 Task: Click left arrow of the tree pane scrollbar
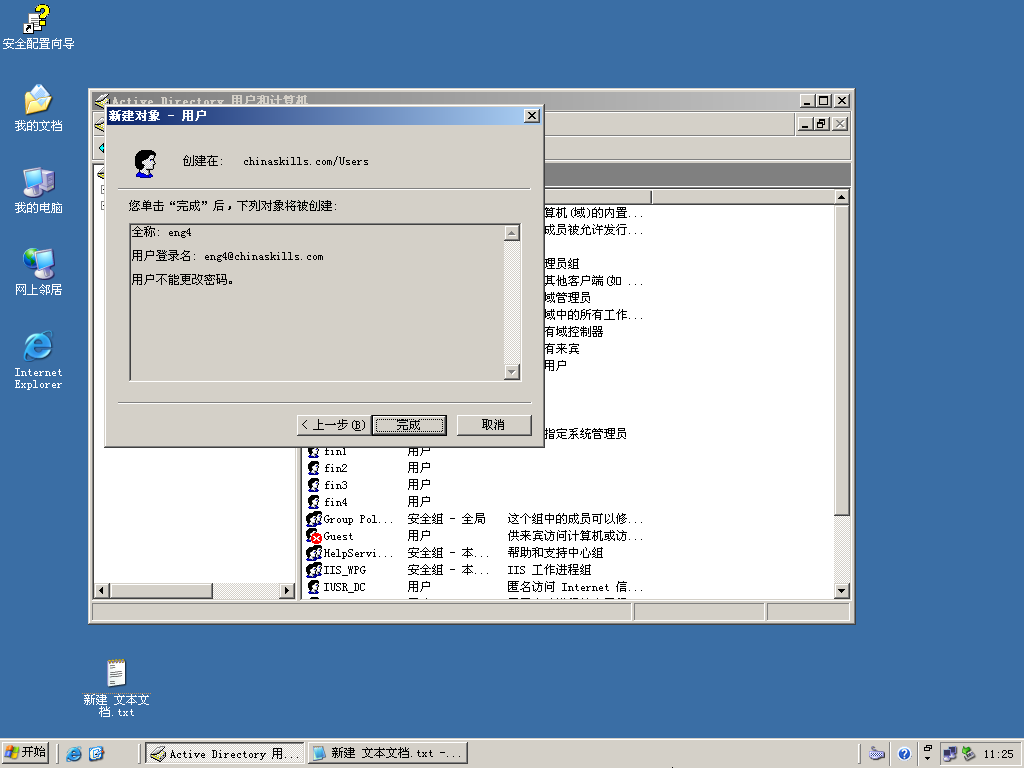[x=101, y=590]
